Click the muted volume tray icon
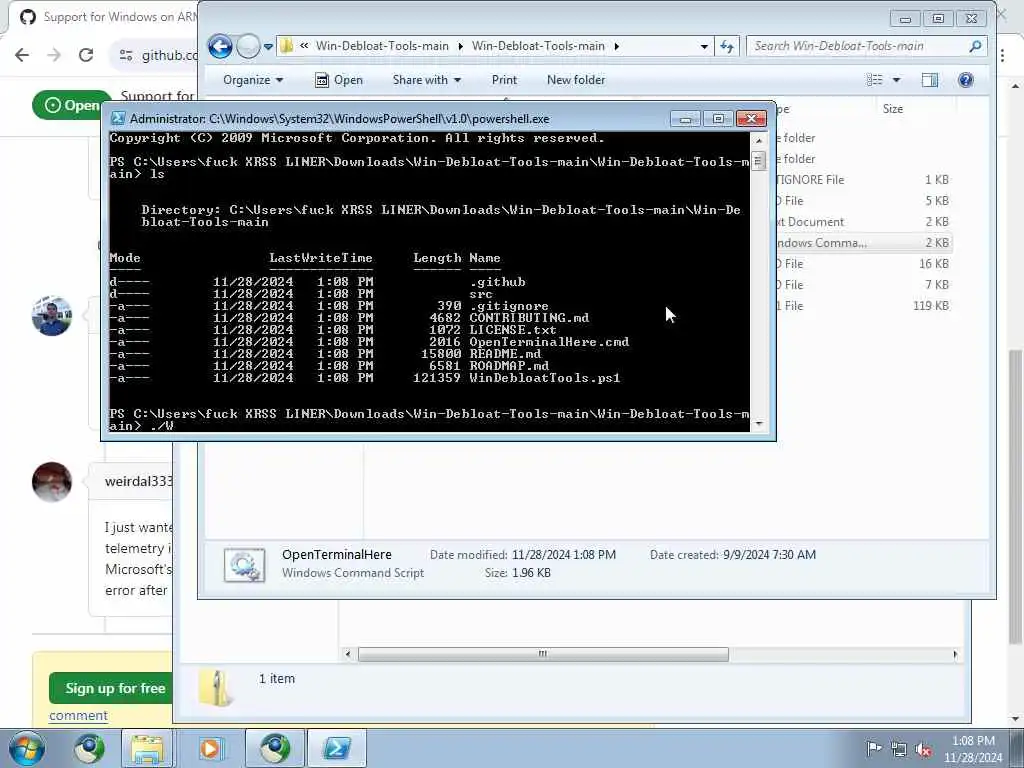 923,749
